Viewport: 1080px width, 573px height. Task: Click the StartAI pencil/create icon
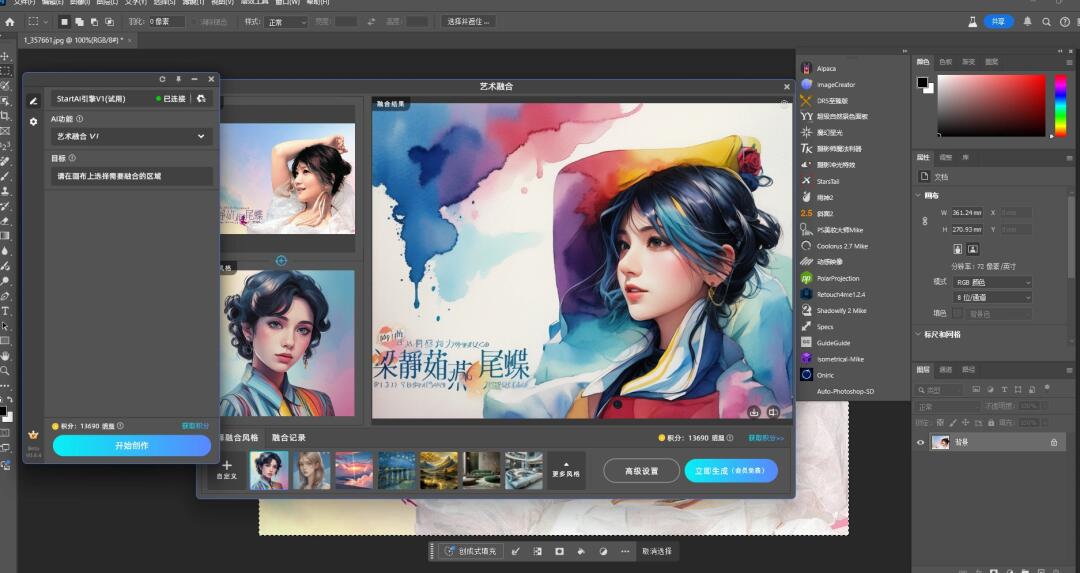tap(33, 101)
